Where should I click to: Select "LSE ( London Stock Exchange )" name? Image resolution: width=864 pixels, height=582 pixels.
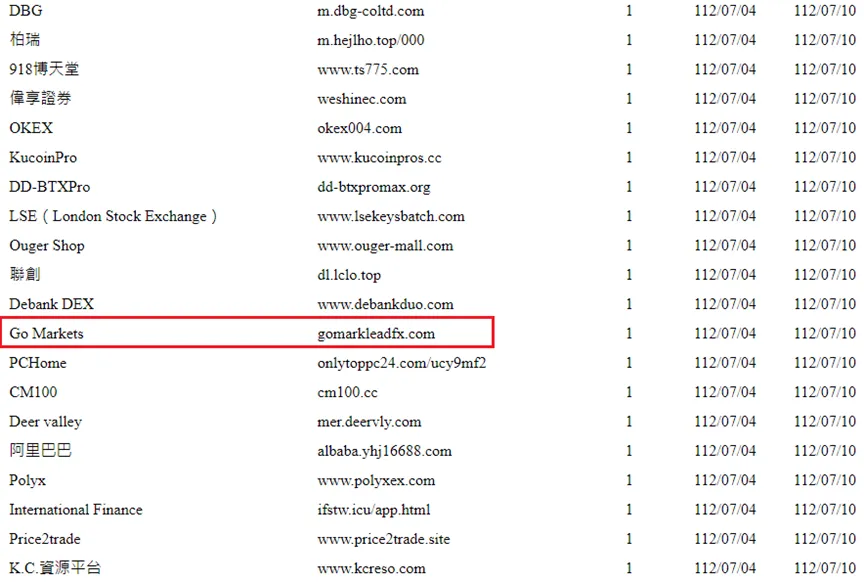pos(113,216)
